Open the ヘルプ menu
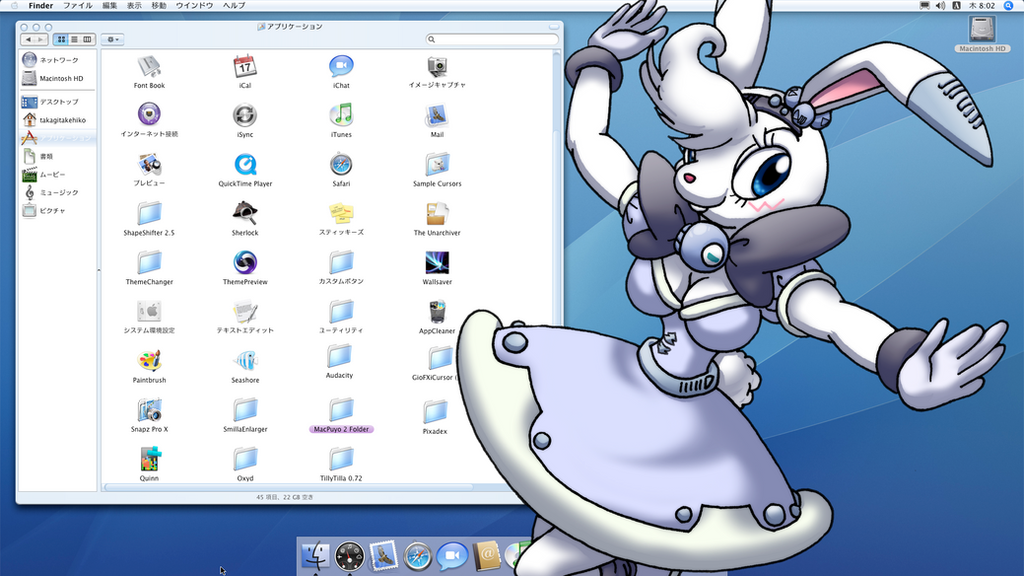Image resolution: width=1024 pixels, height=576 pixels. [234, 5]
